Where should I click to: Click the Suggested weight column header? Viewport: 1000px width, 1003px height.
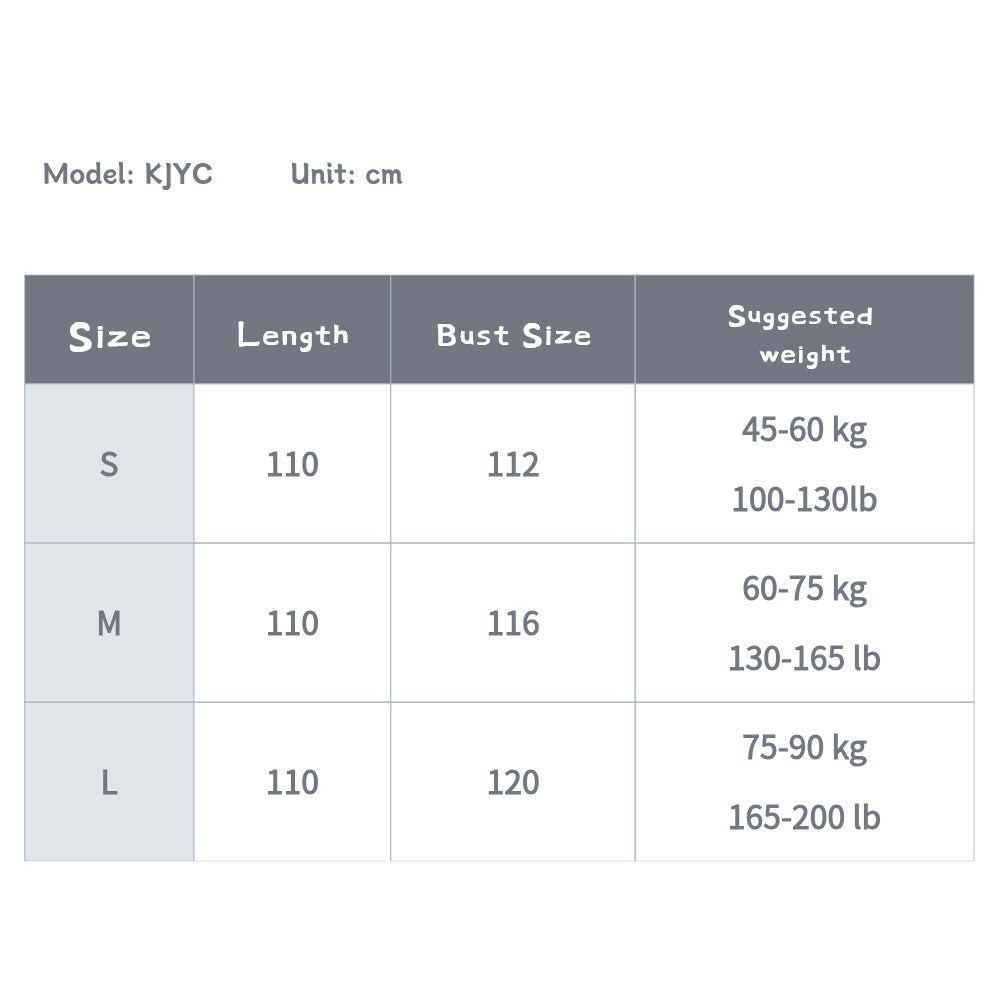[x=804, y=334]
